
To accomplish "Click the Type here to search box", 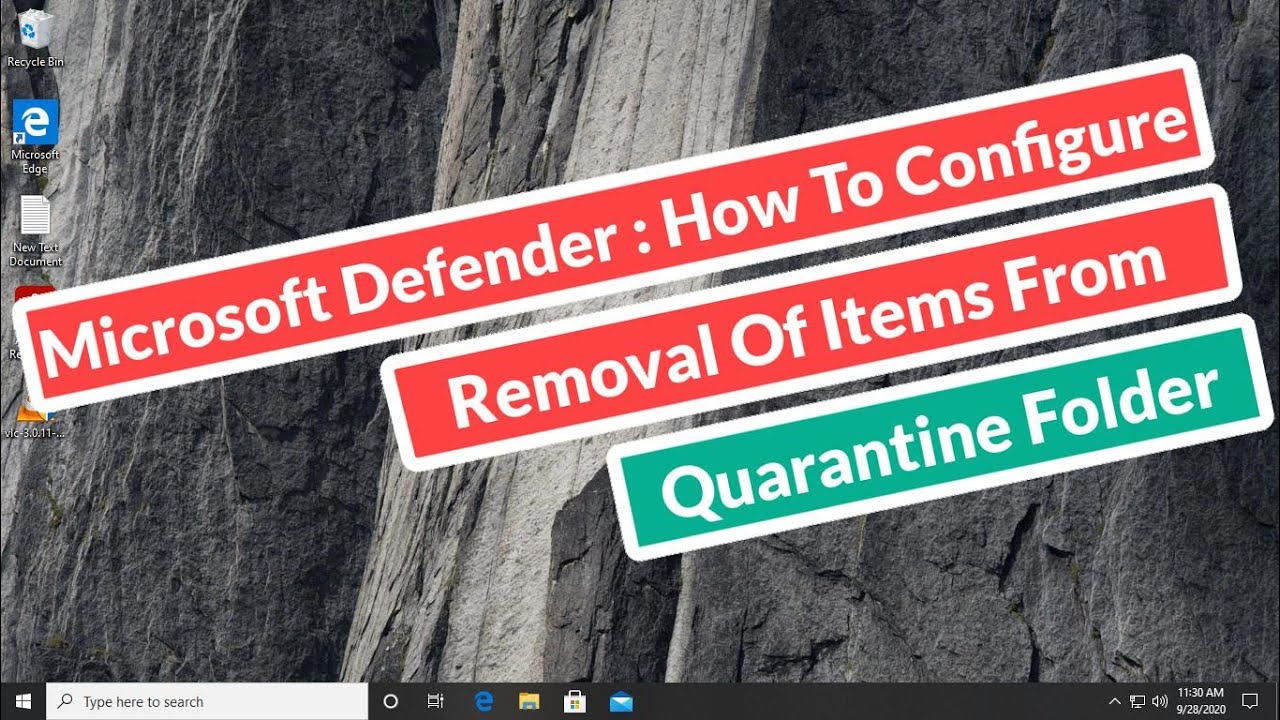I will [x=208, y=701].
